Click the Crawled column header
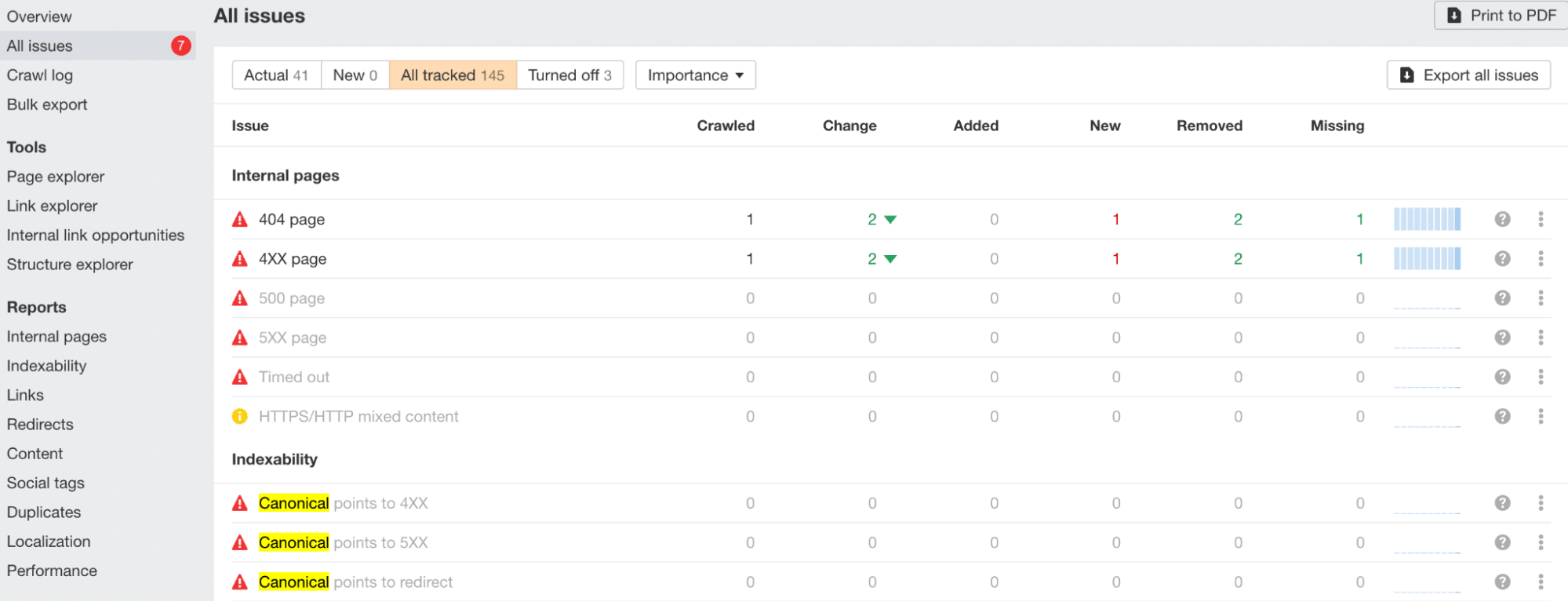This screenshot has width=1568, height=602. 726,126
